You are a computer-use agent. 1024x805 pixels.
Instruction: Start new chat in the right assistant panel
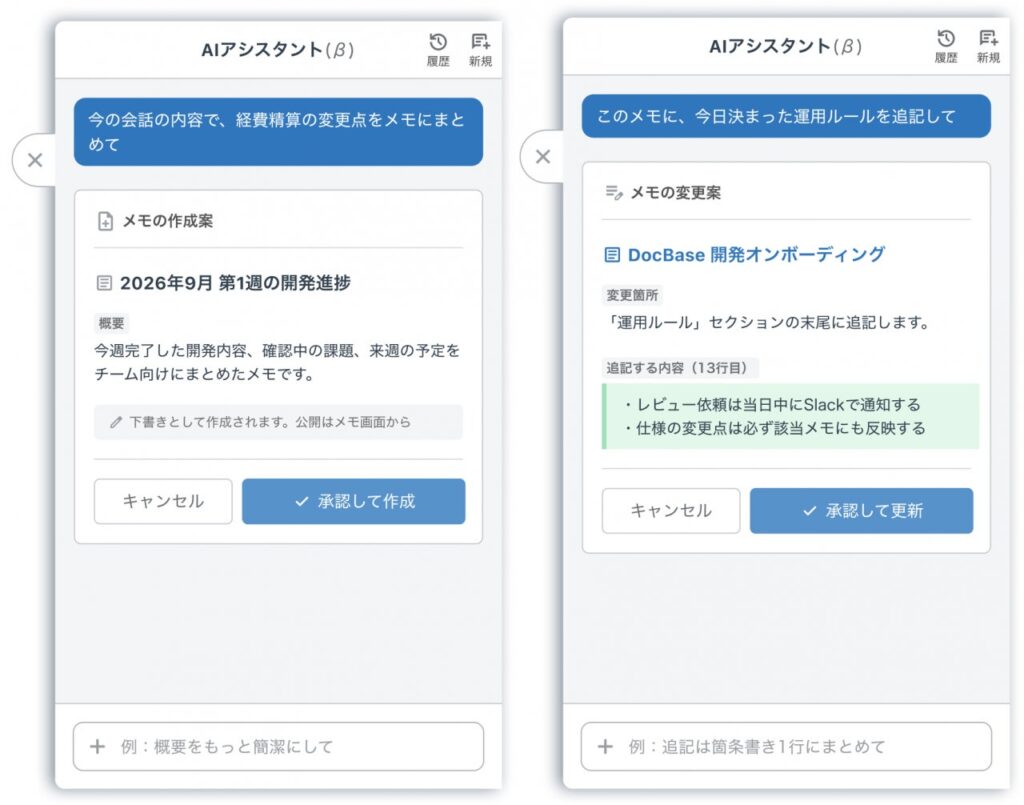988,46
